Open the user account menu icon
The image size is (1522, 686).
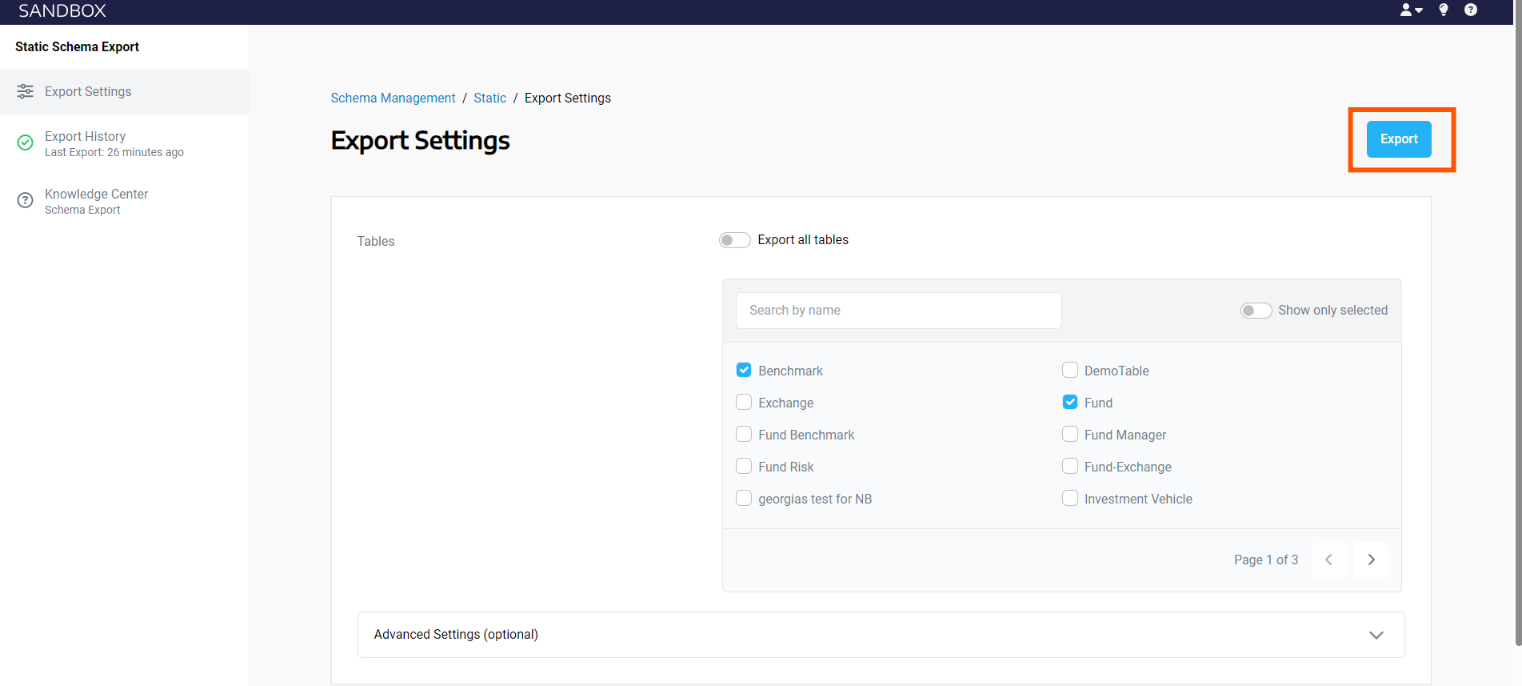click(x=1407, y=10)
